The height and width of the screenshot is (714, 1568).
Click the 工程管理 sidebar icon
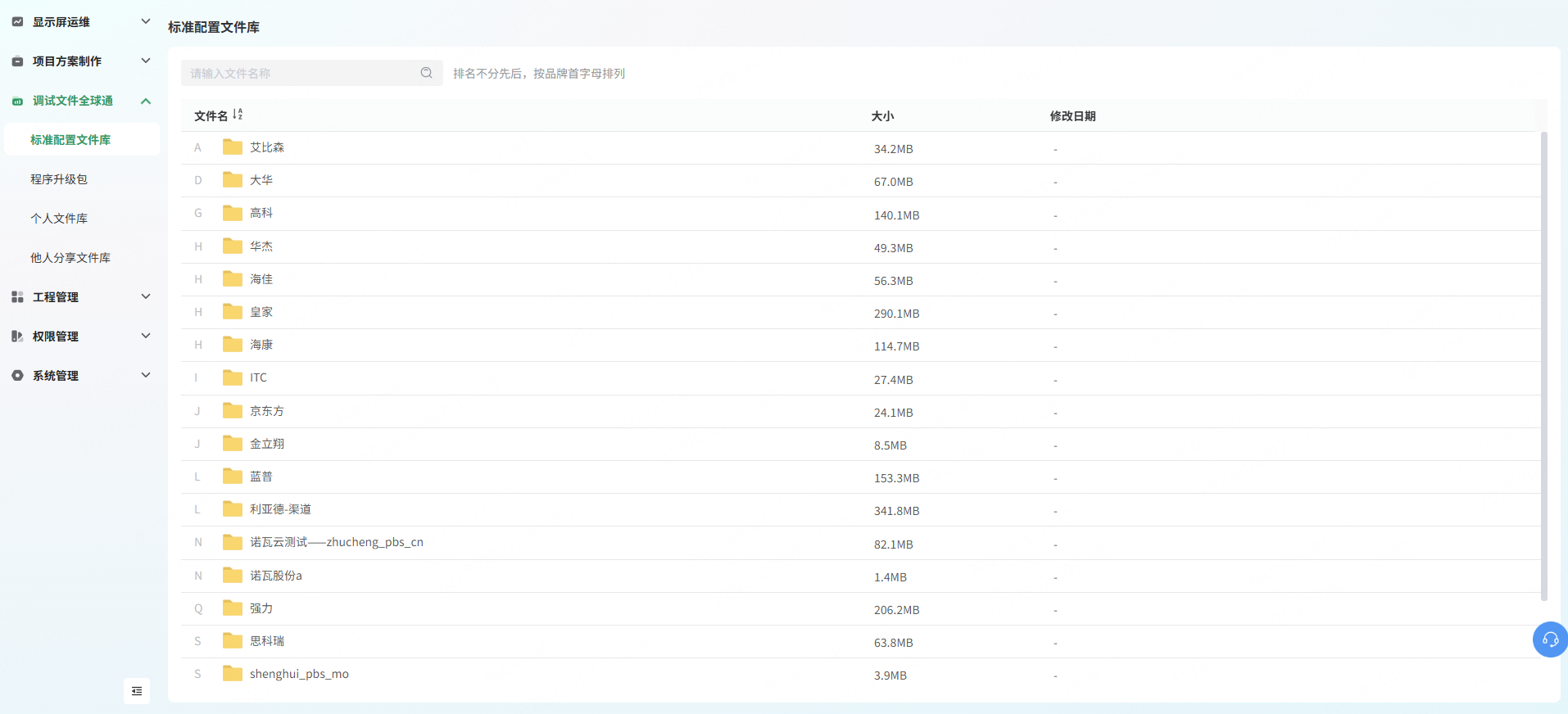coord(17,297)
